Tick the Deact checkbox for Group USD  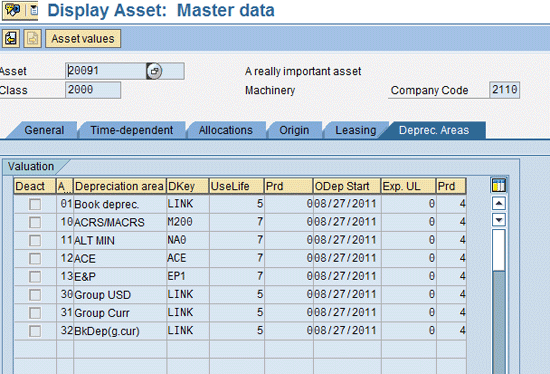pos(35,295)
